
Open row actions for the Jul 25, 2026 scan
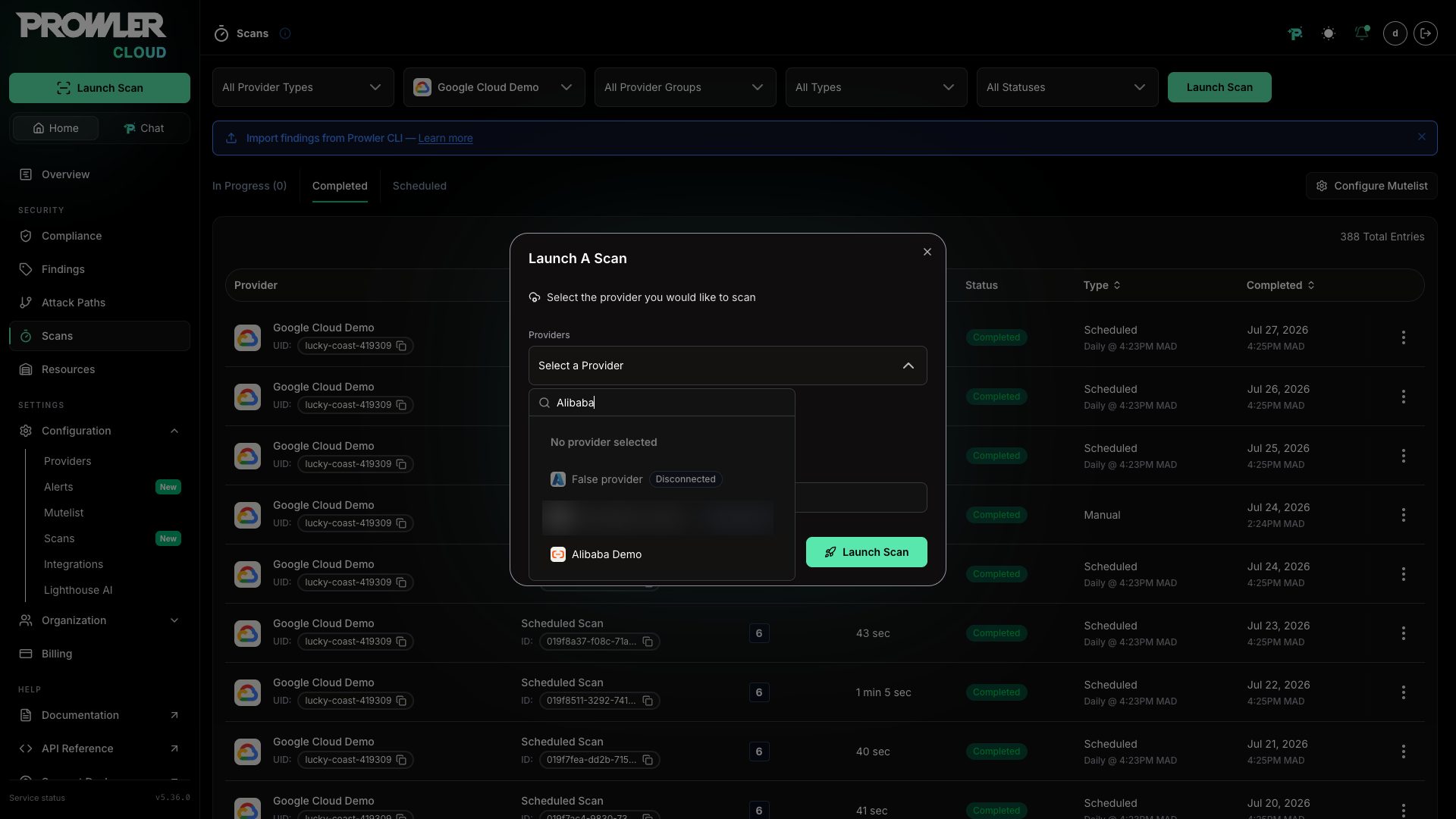[x=1404, y=456]
